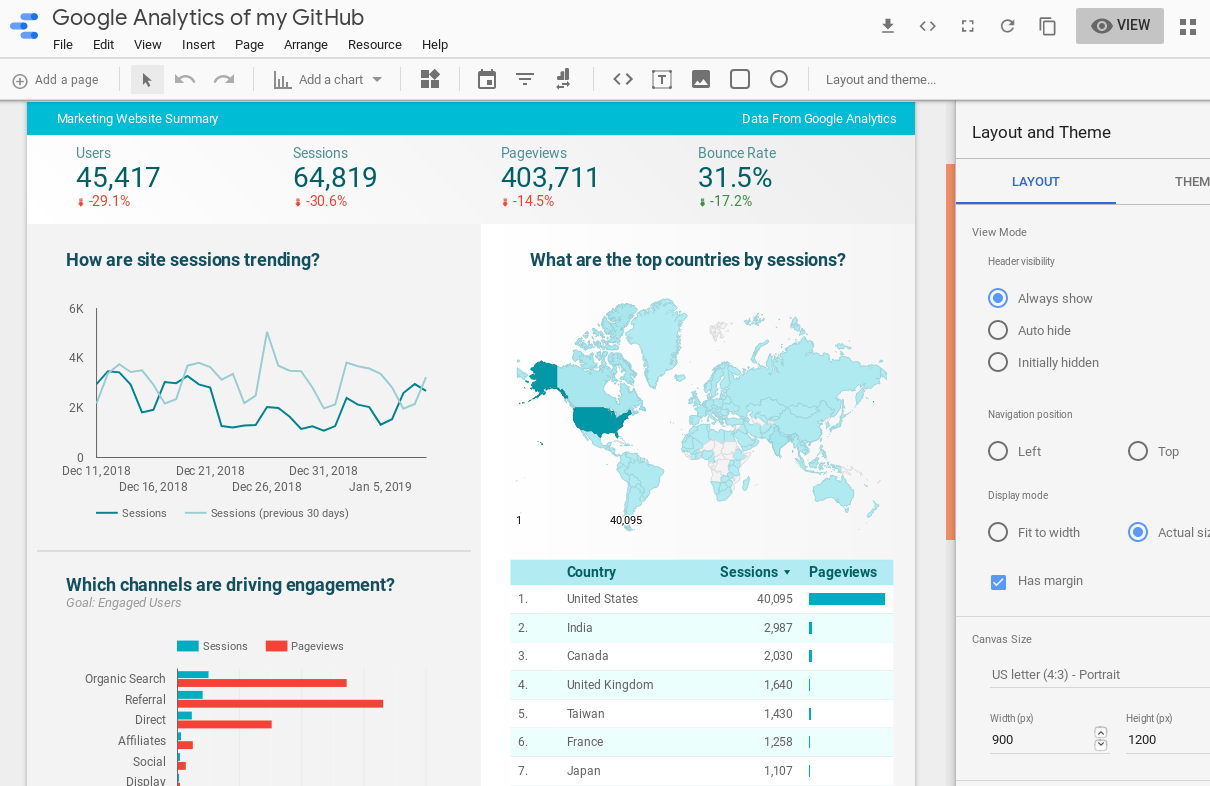Image resolution: width=1210 pixels, height=786 pixels.
Task: Download the report
Action: coord(887,27)
